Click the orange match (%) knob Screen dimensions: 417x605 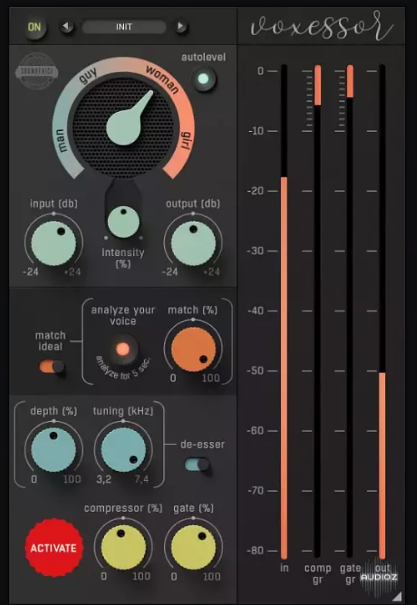[x=193, y=349]
